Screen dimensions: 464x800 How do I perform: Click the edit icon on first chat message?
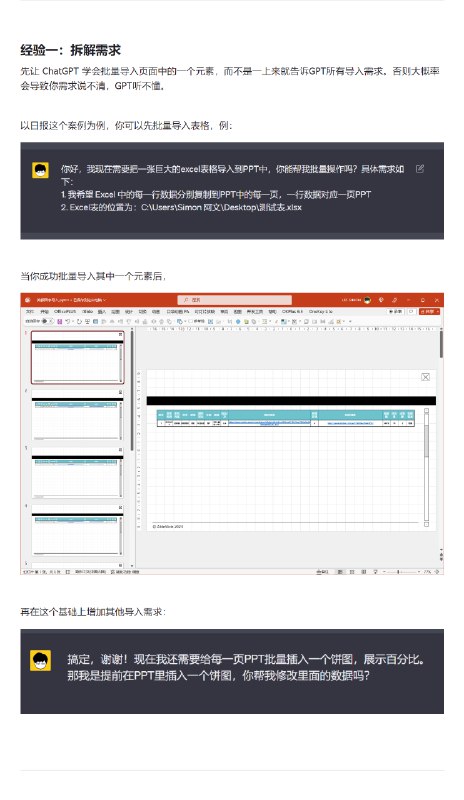click(x=420, y=169)
